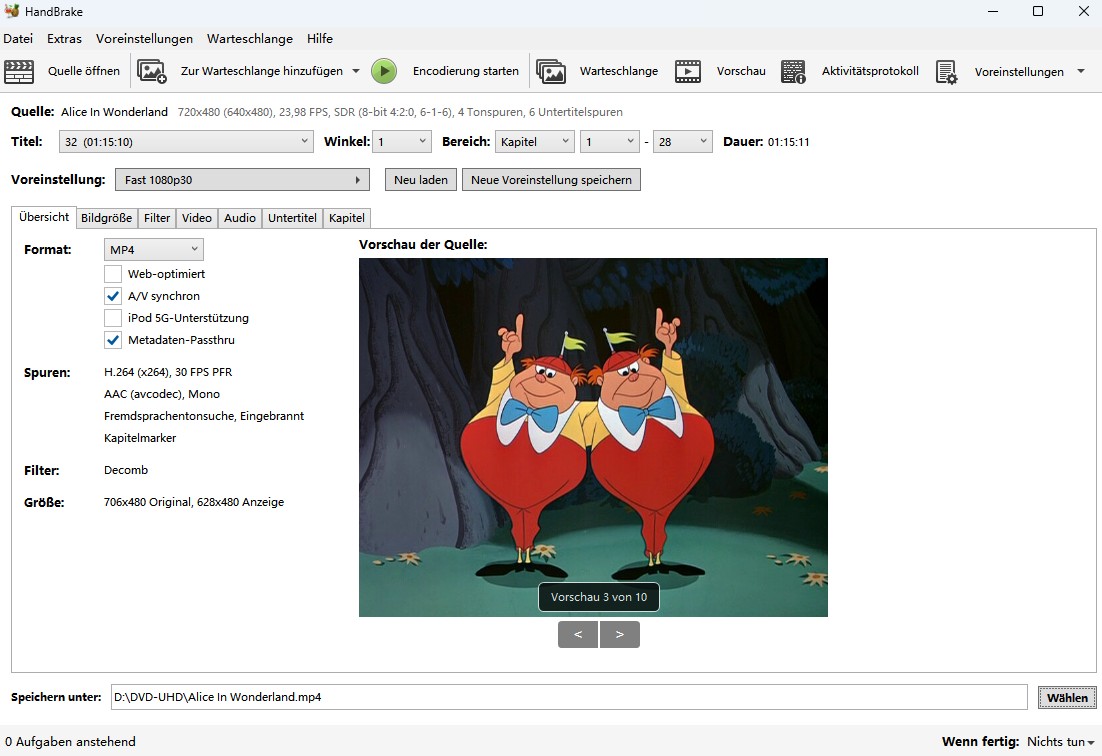Uncheck the Metadaten-Passthru checkbox

[113, 340]
